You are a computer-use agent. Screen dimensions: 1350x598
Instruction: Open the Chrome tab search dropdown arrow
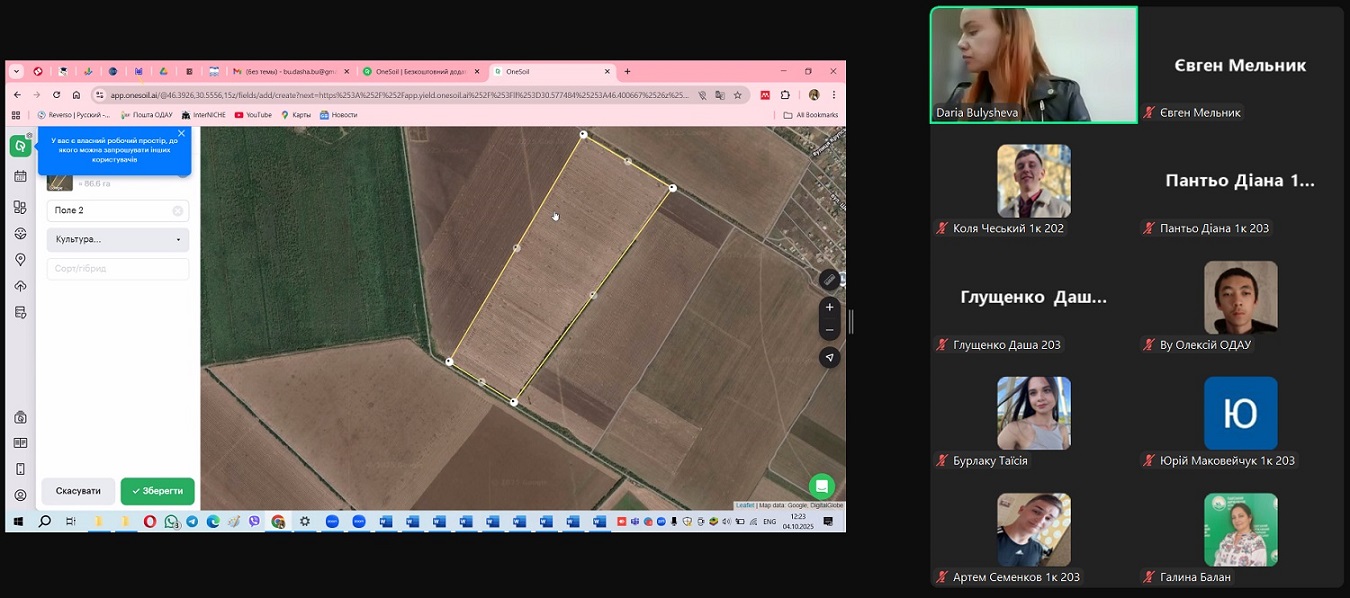[x=16, y=72]
